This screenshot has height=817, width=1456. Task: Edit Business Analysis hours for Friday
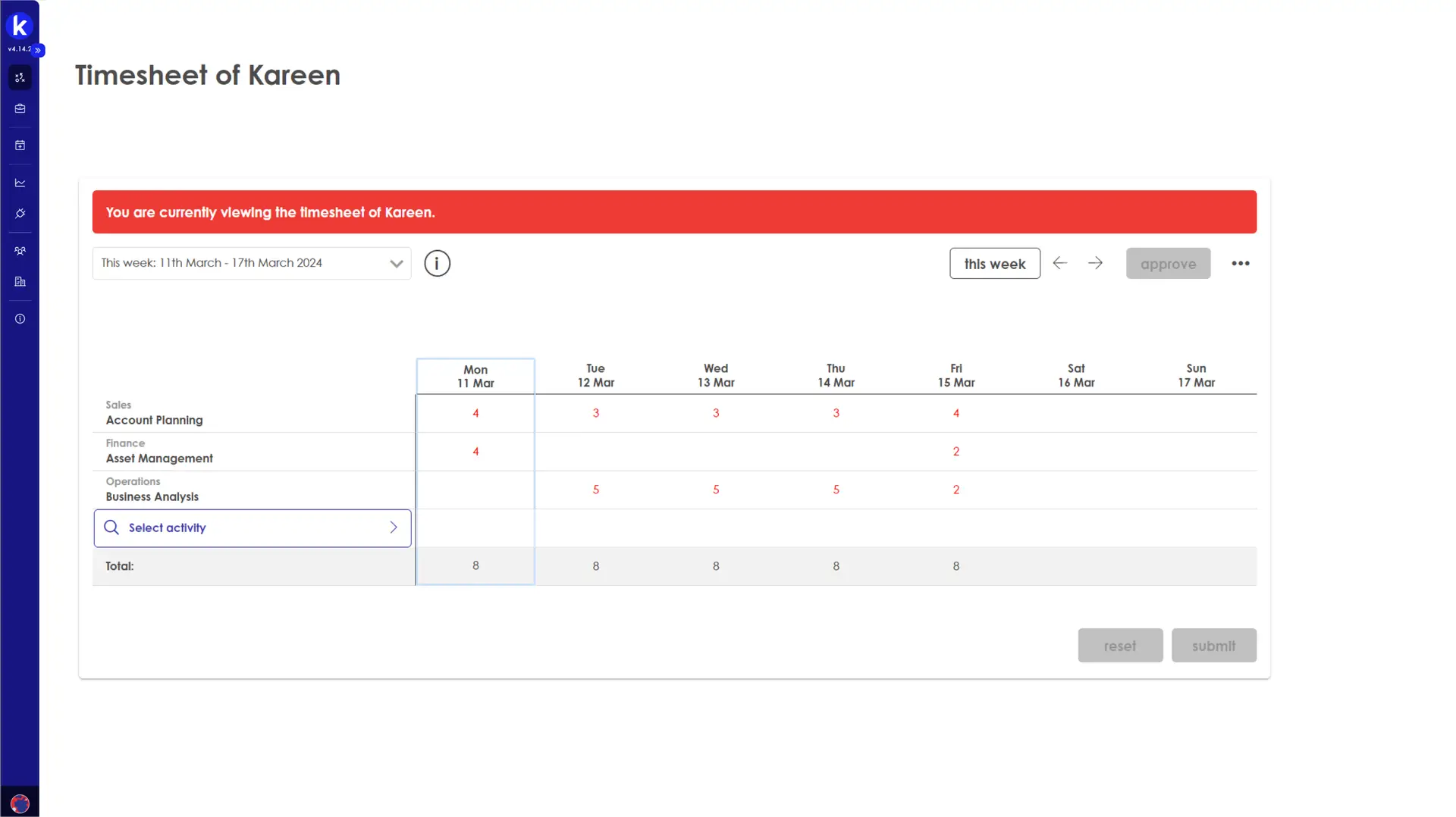(x=955, y=490)
